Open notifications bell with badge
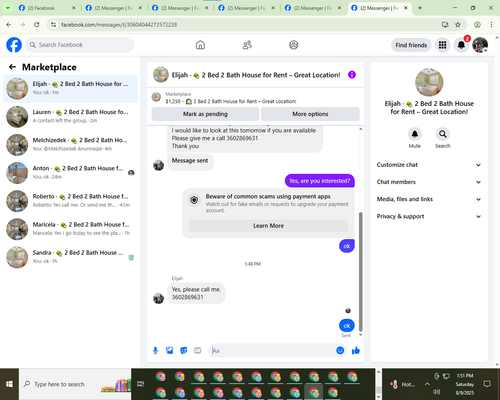 tap(461, 45)
